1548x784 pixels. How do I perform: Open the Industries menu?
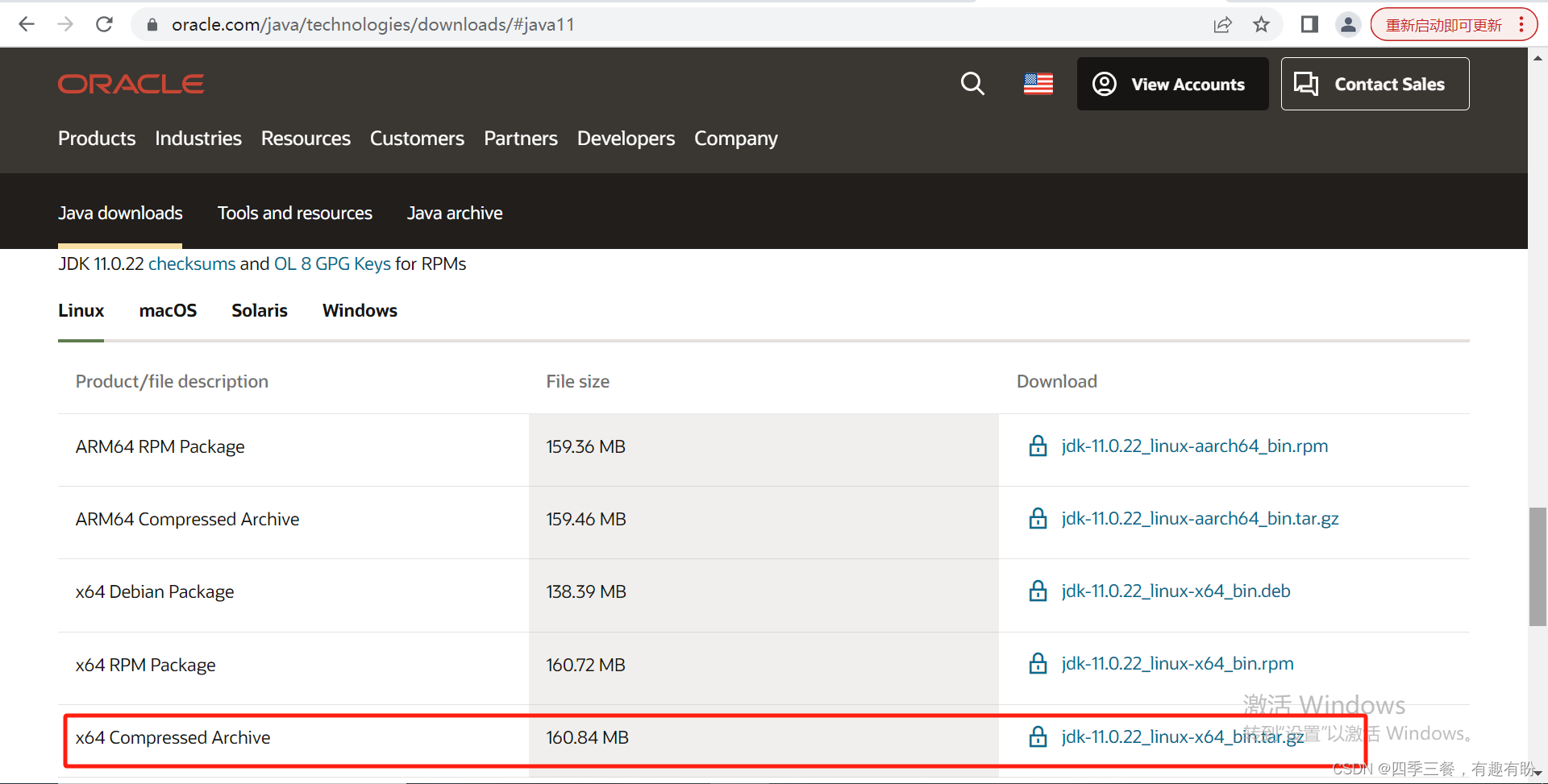(x=198, y=139)
